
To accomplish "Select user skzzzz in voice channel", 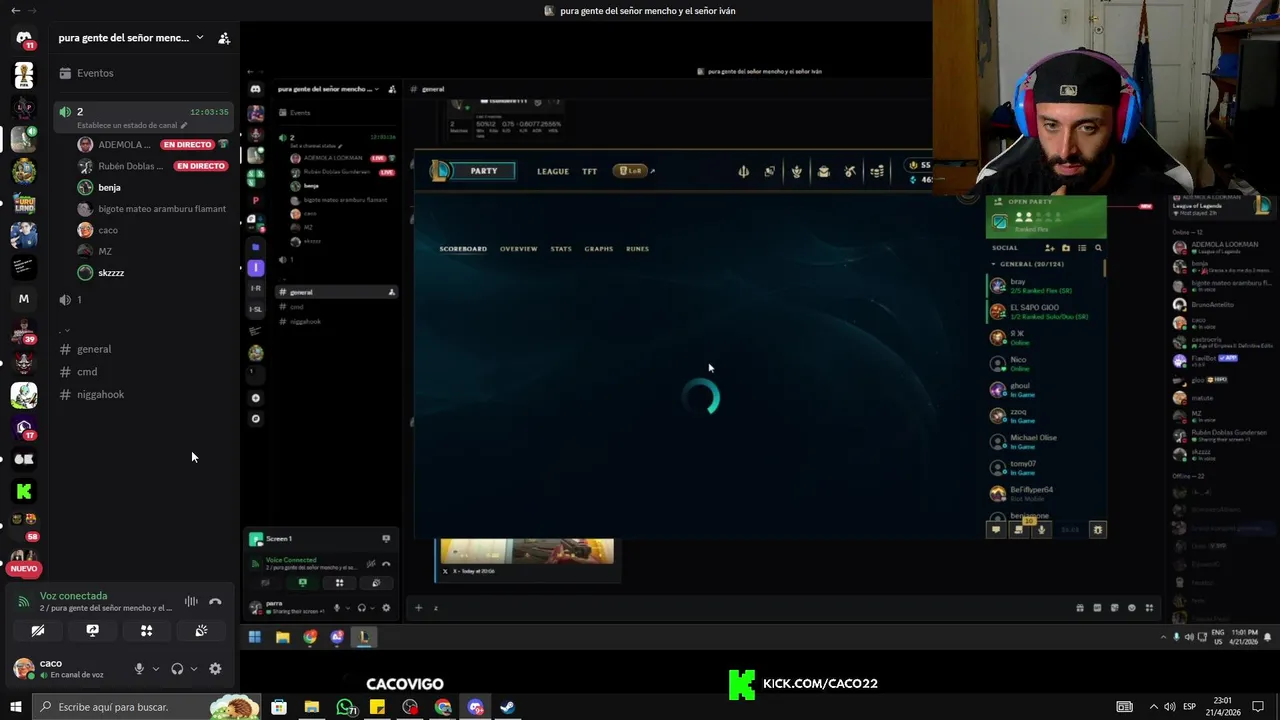I will pos(111,272).
